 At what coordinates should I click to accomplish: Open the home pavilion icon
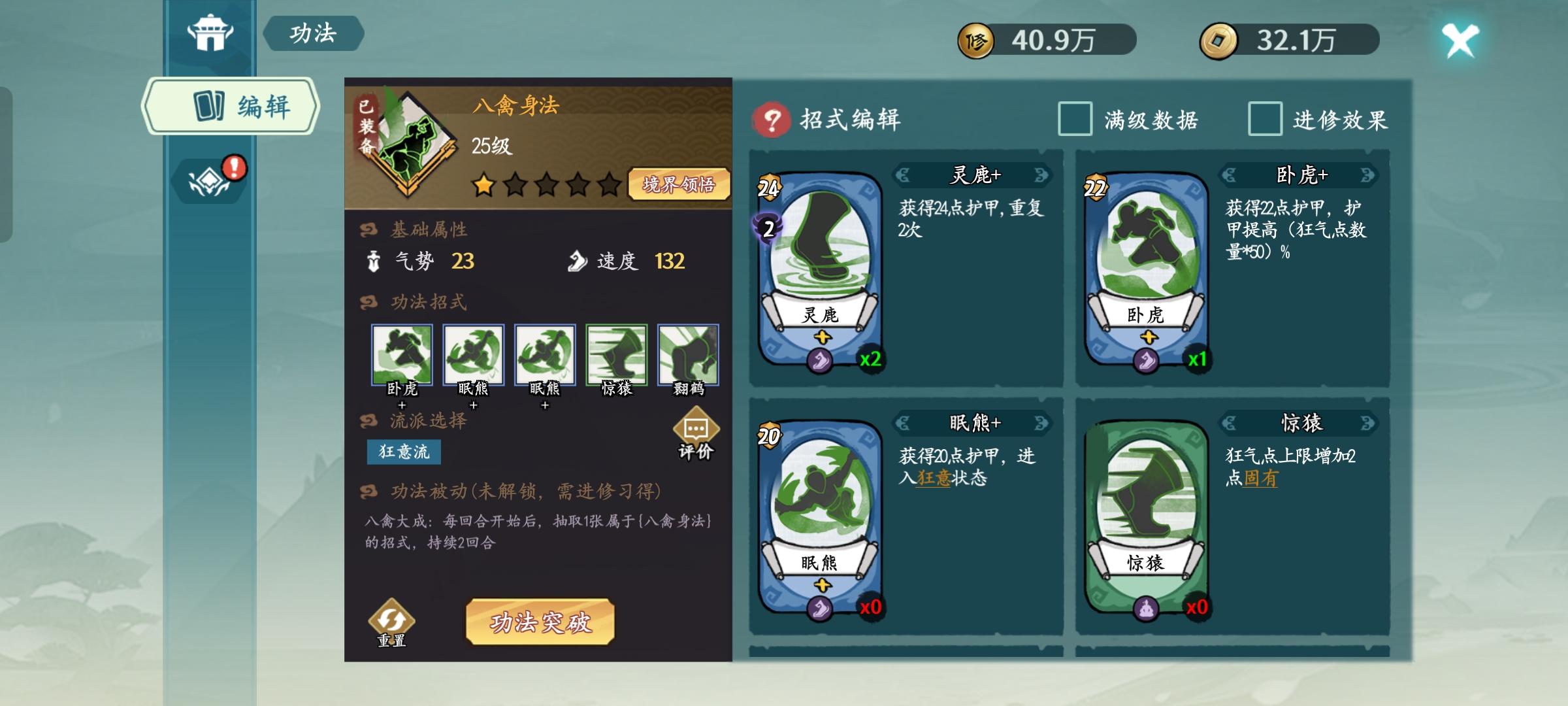[210, 32]
